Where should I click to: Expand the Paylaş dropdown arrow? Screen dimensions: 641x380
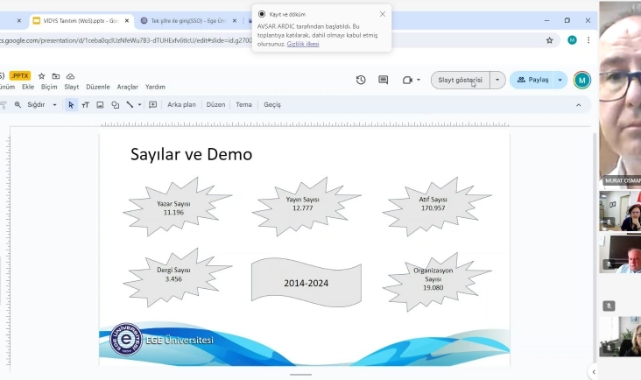[560, 80]
